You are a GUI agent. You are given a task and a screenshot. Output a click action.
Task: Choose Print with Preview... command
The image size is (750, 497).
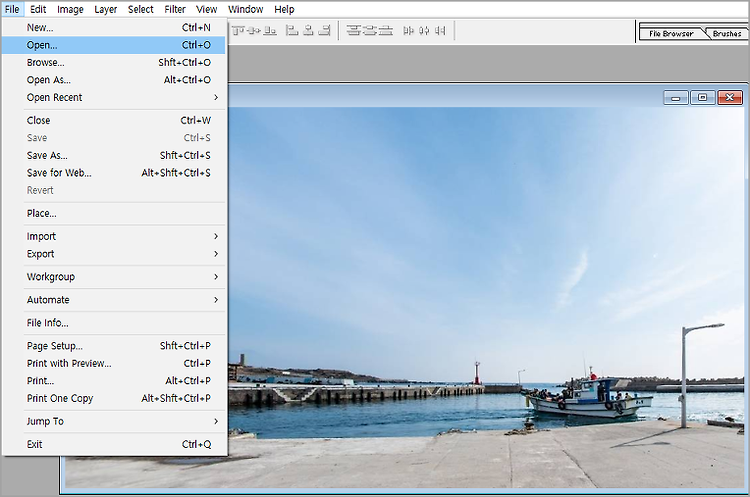coord(114,364)
